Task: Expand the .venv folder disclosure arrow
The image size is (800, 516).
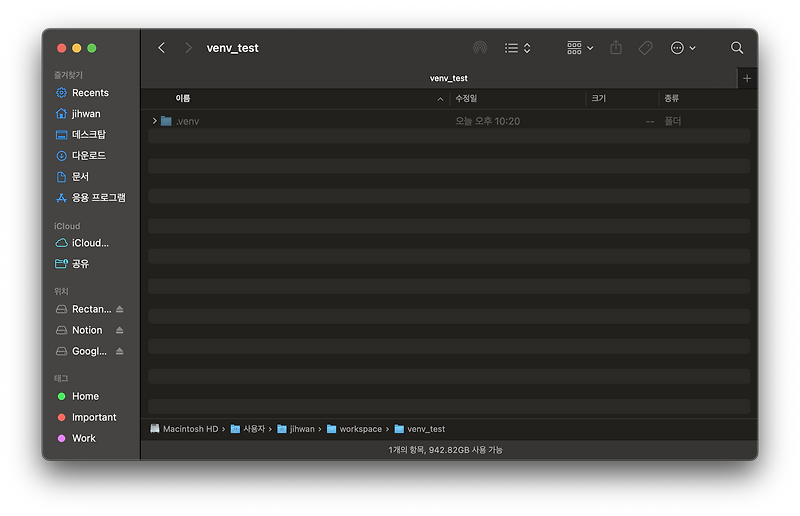Action: 155,121
